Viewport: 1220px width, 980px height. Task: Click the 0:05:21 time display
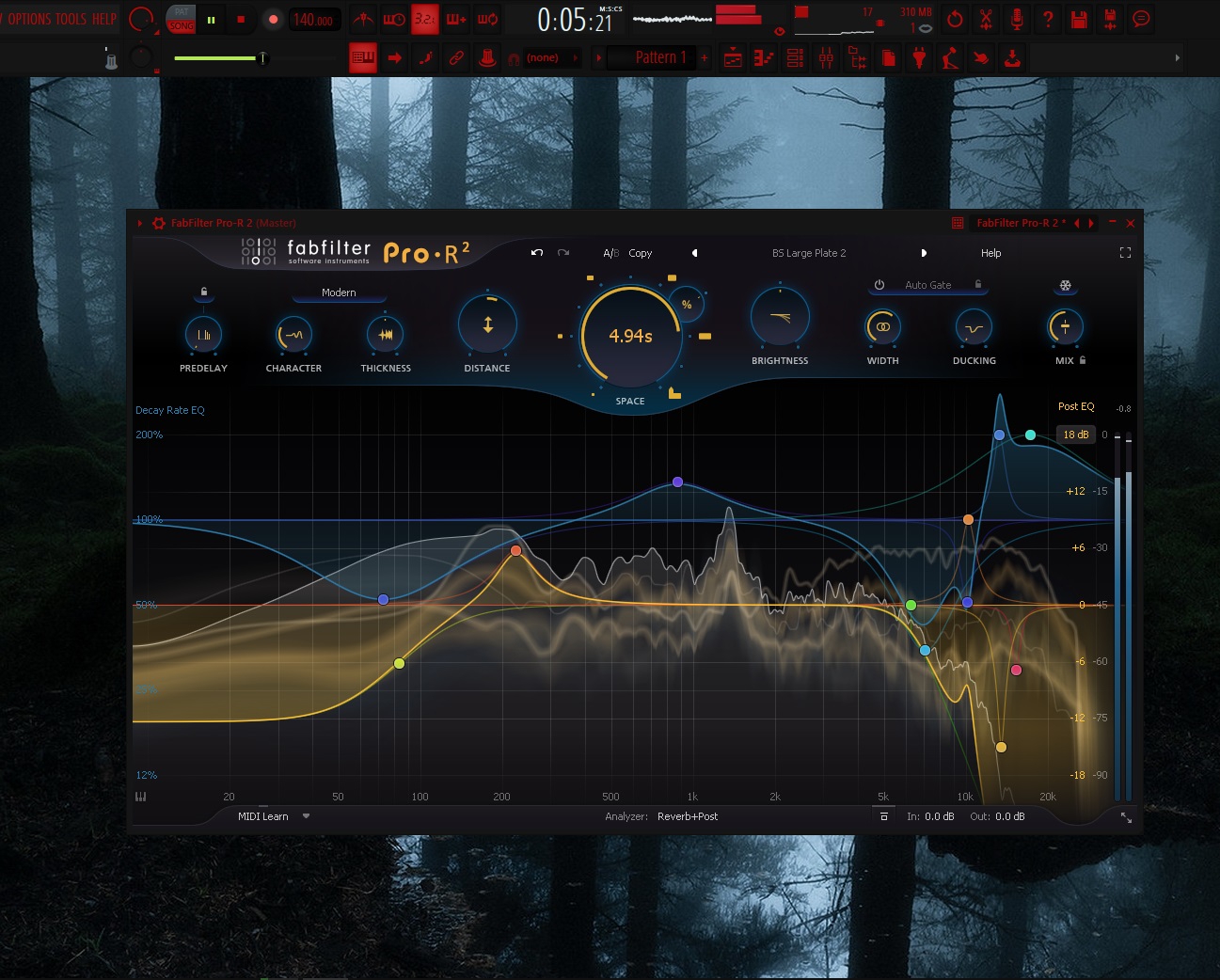coord(575,19)
